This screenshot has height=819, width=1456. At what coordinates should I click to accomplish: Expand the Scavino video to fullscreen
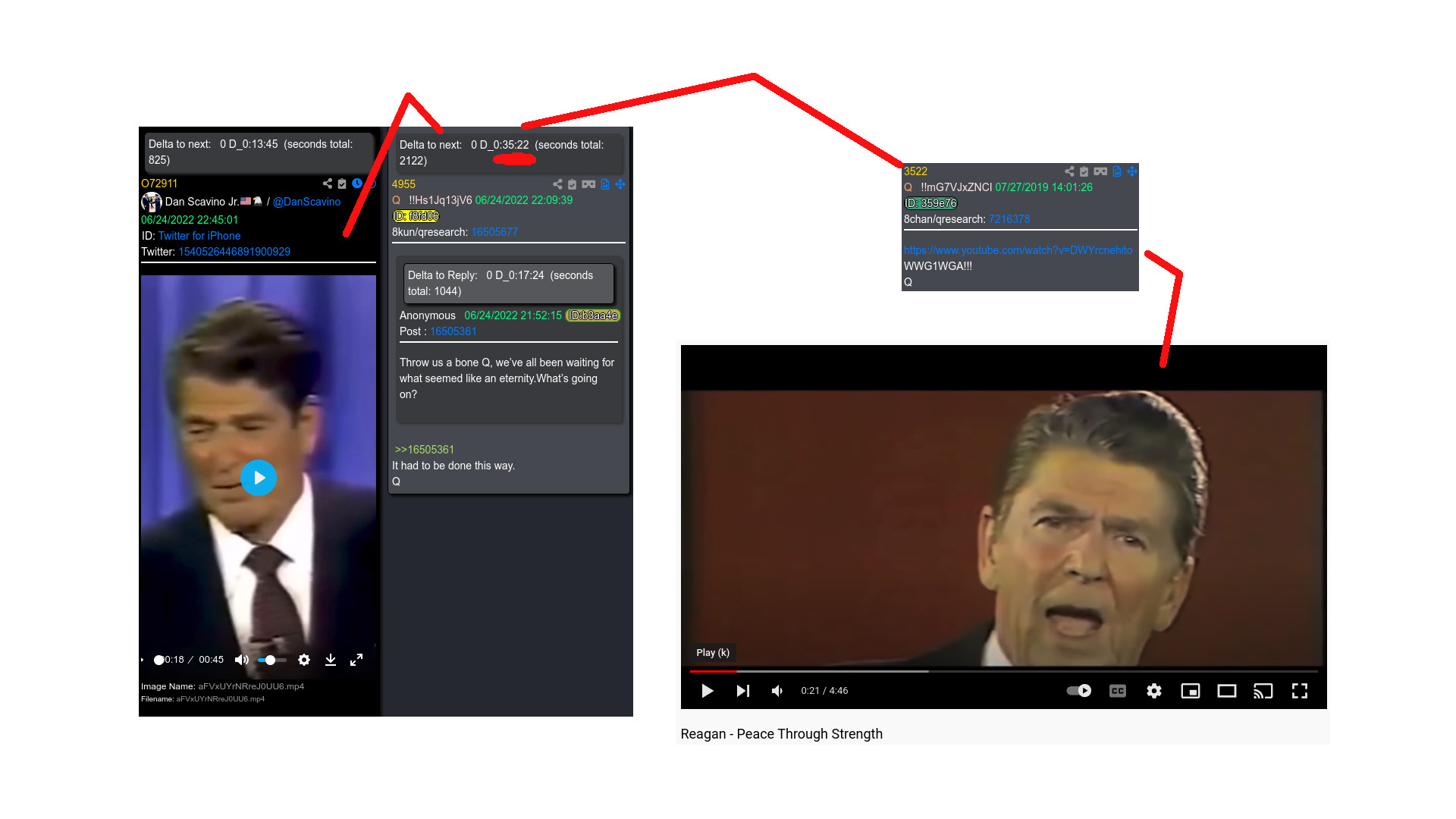click(356, 660)
